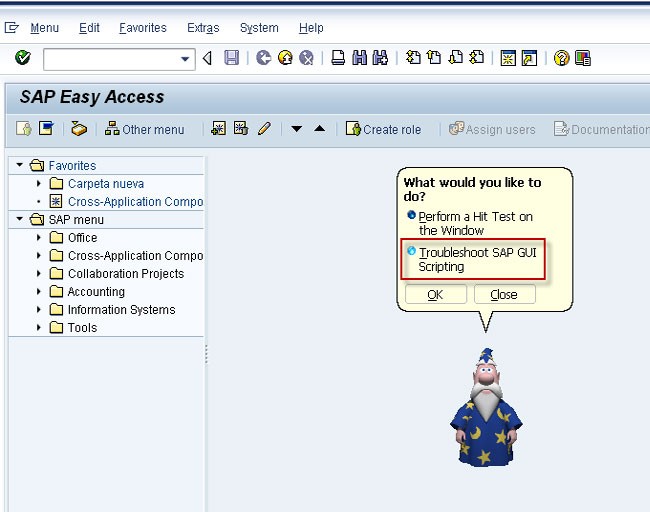Click the Other menu button
The width and height of the screenshot is (650, 512).
click(x=144, y=129)
